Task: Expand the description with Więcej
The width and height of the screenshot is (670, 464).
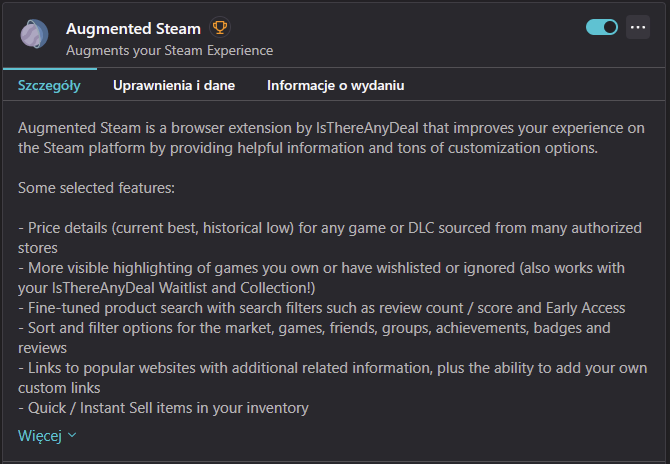Action: click(40, 435)
